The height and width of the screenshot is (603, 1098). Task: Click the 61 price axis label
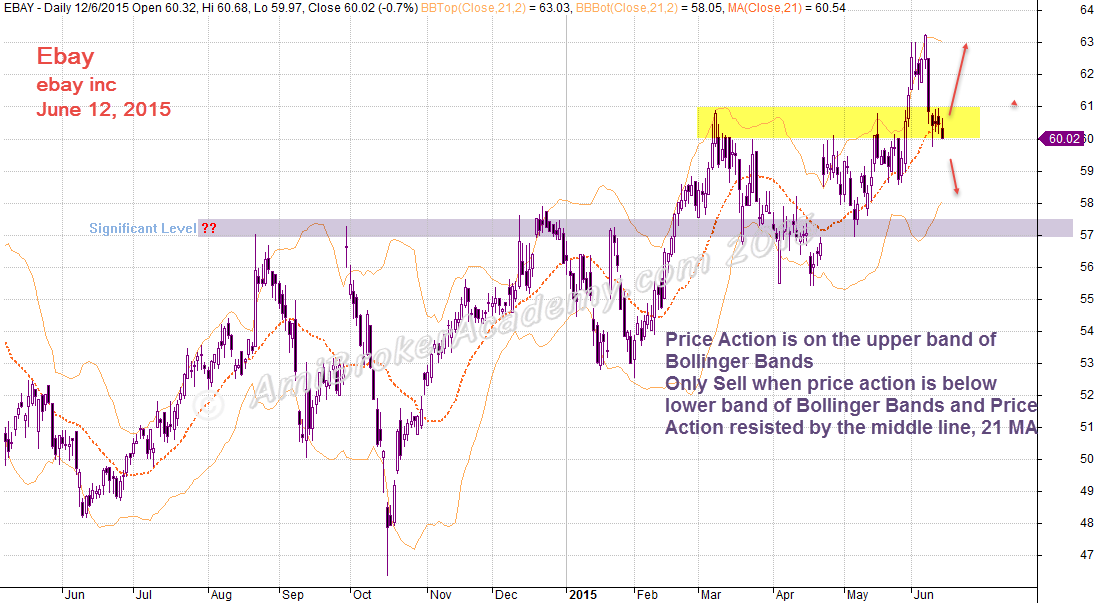click(x=1087, y=106)
